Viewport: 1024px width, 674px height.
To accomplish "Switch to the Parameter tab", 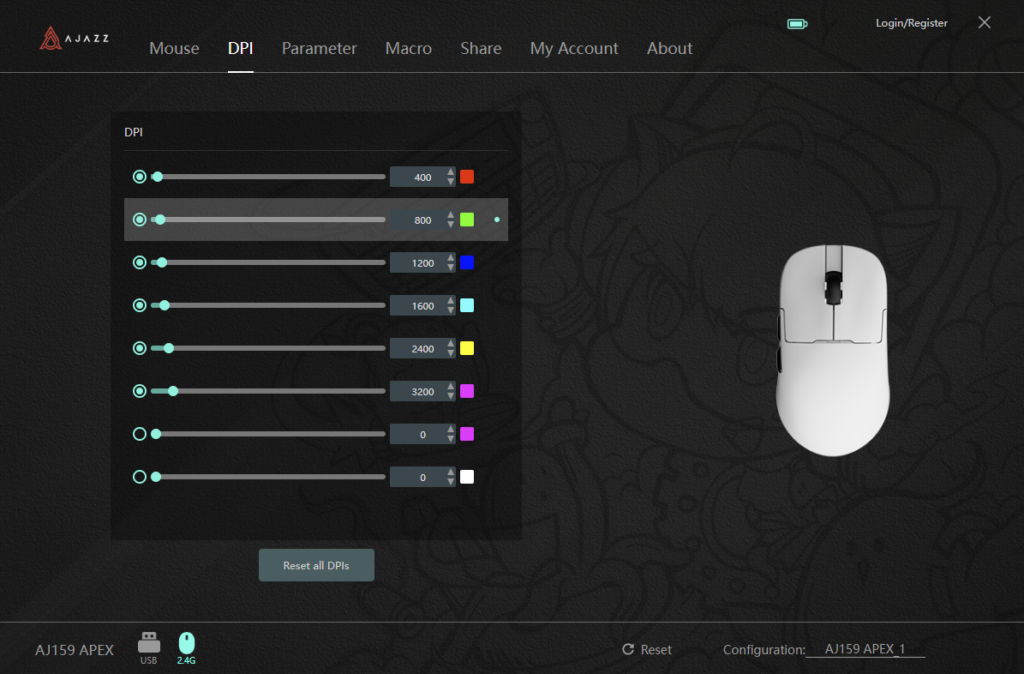I will 319,48.
